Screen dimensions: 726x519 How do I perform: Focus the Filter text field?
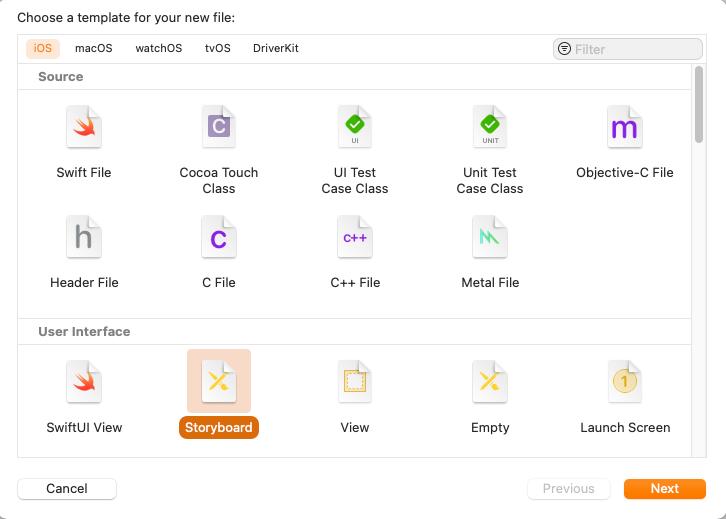pos(628,49)
